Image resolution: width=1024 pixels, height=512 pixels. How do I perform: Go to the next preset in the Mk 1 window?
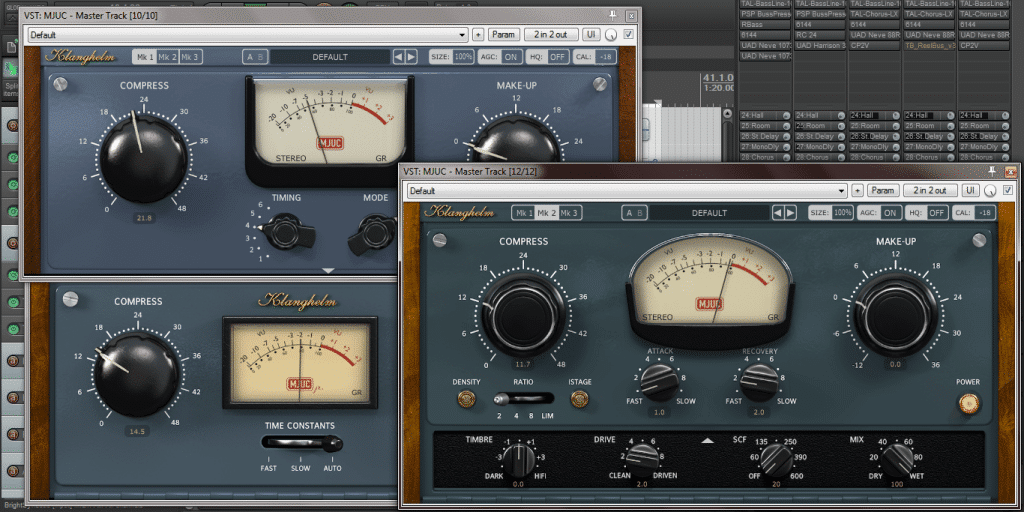tap(411, 57)
